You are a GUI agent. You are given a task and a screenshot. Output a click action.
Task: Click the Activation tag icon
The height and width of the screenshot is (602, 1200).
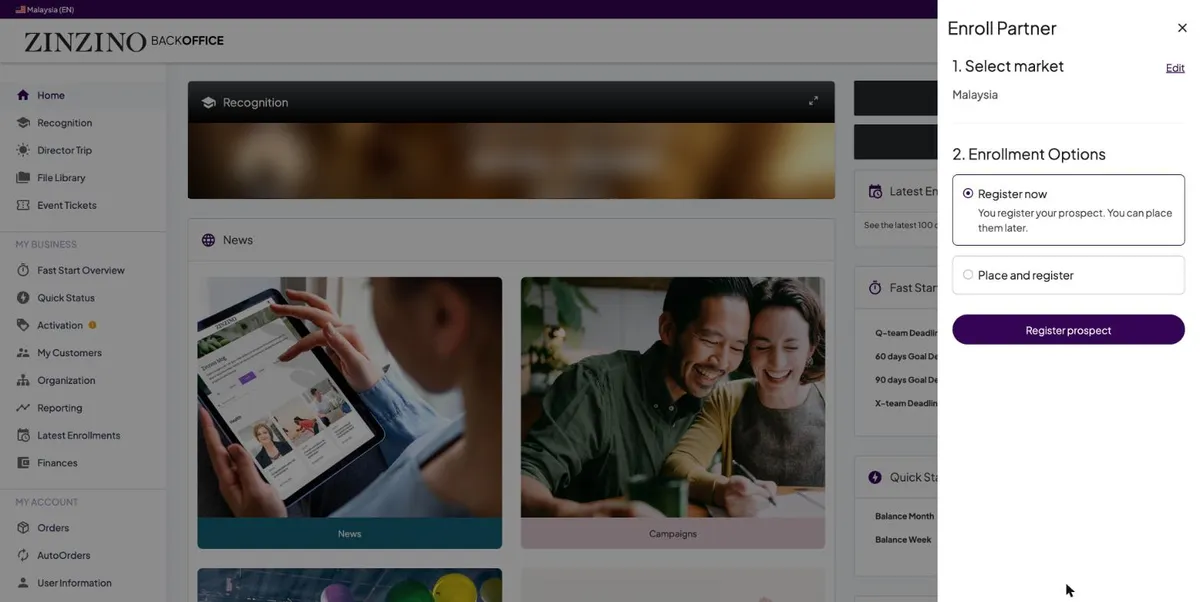pyautogui.click(x=23, y=325)
